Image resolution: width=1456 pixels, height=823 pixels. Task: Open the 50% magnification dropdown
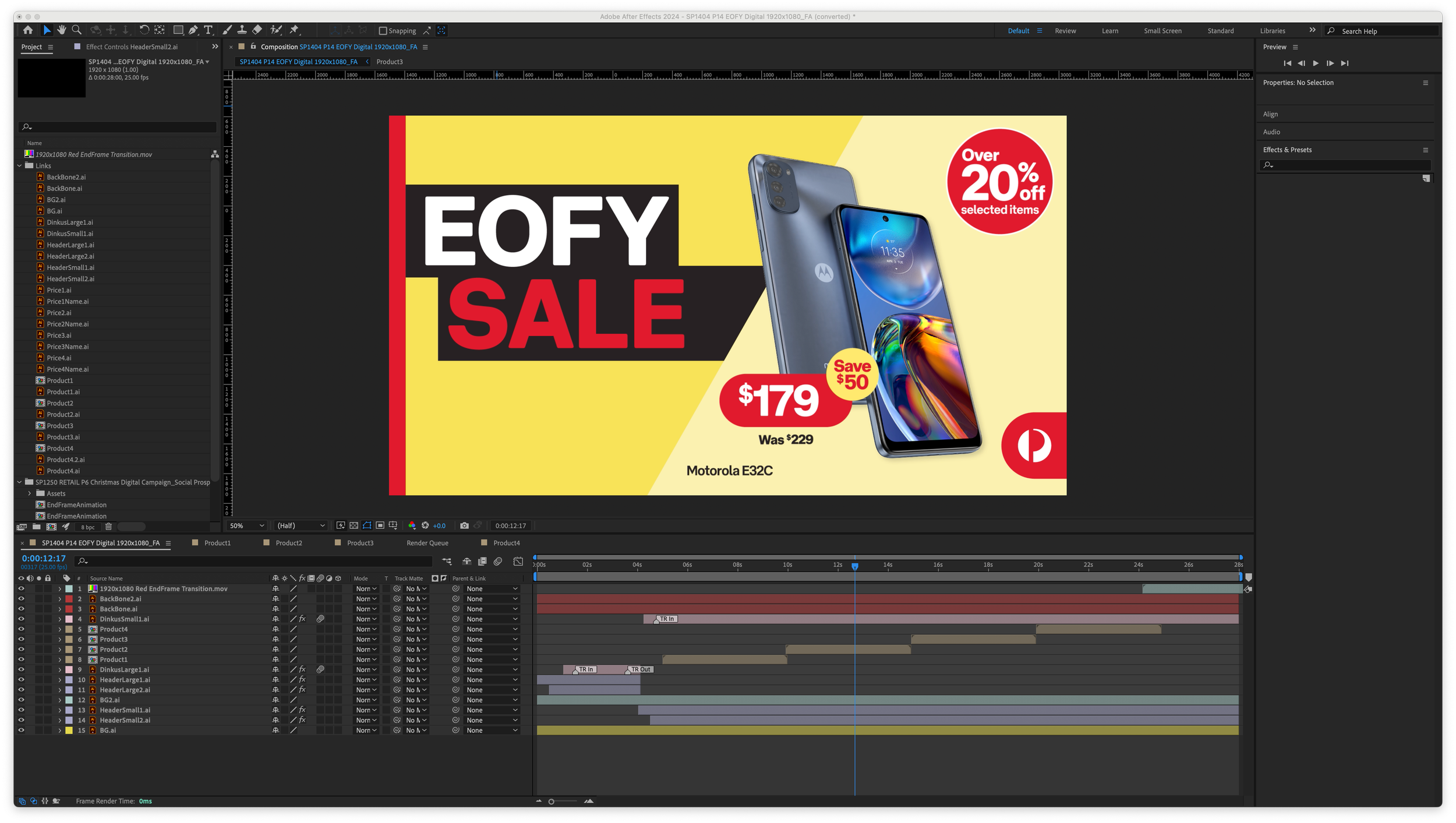point(247,525)
